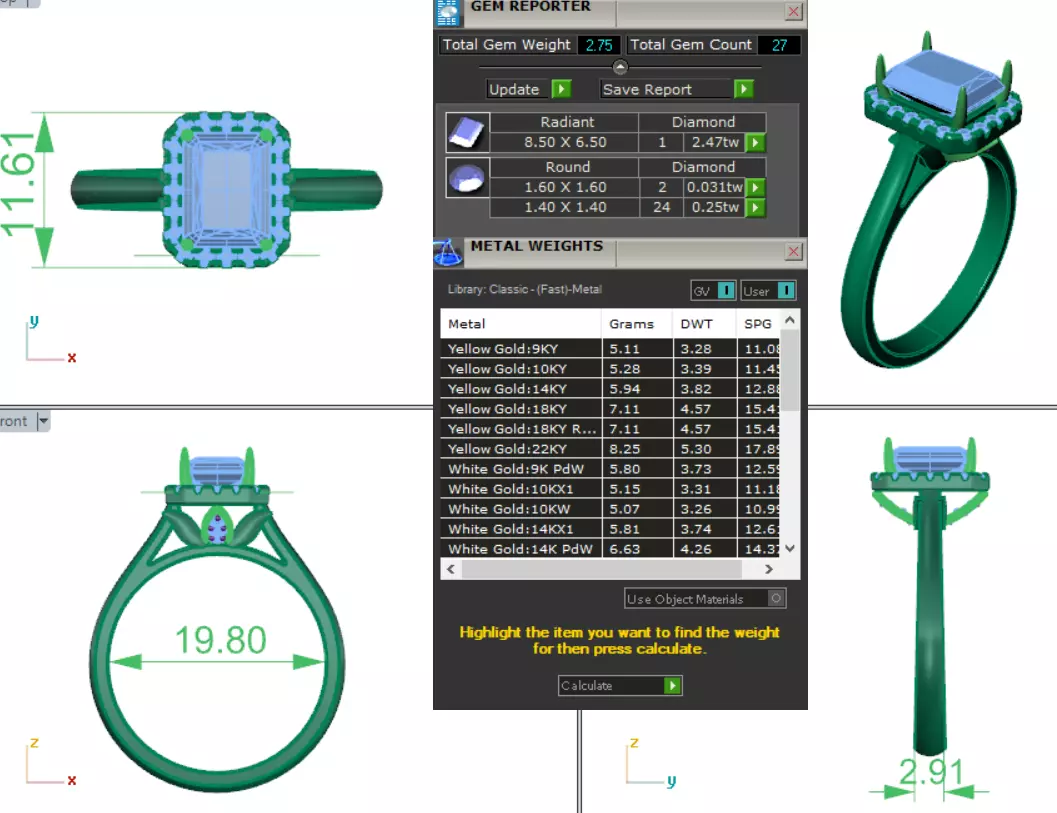Click green arrow next to 0.031tw
This screenshot has width=1057, height=813.
click(x=756, y=187)
